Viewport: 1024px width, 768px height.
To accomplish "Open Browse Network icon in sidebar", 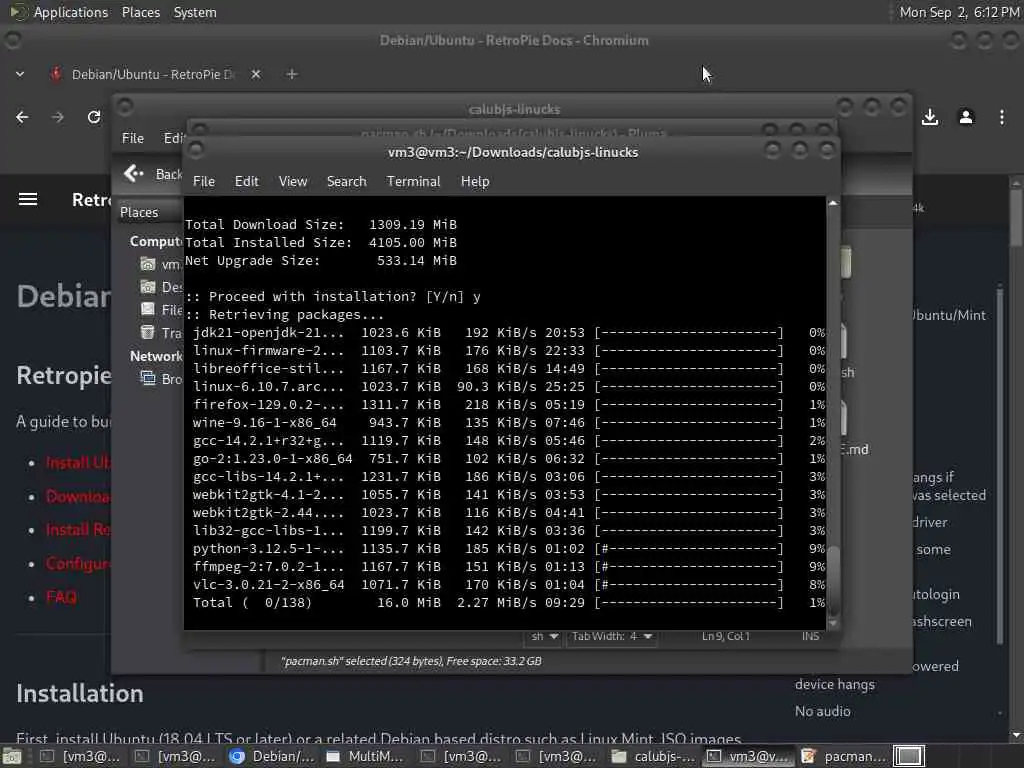I will click(x=148, y=379).
